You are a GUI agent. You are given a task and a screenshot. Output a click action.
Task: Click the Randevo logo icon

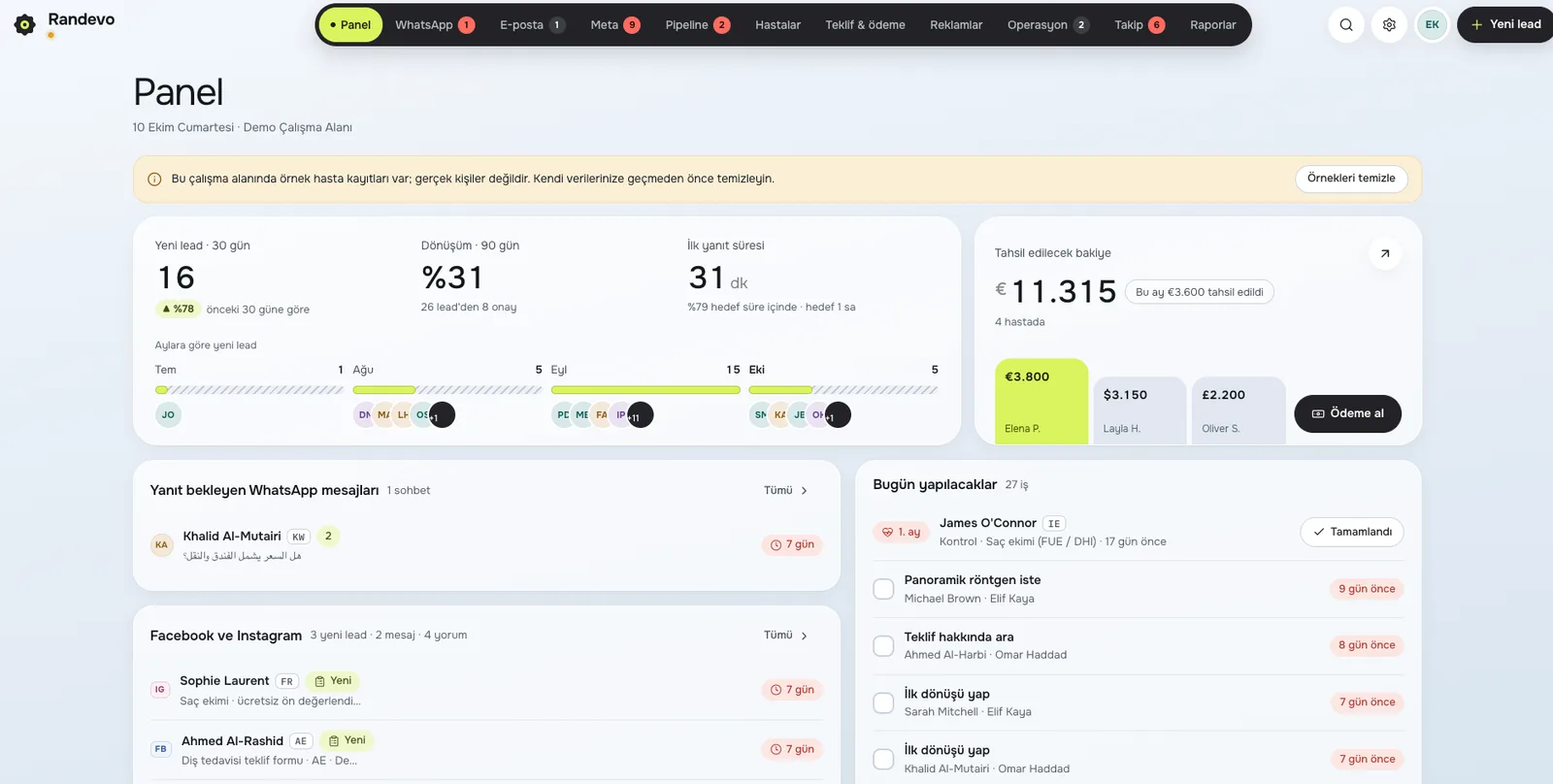pos(25,24)
